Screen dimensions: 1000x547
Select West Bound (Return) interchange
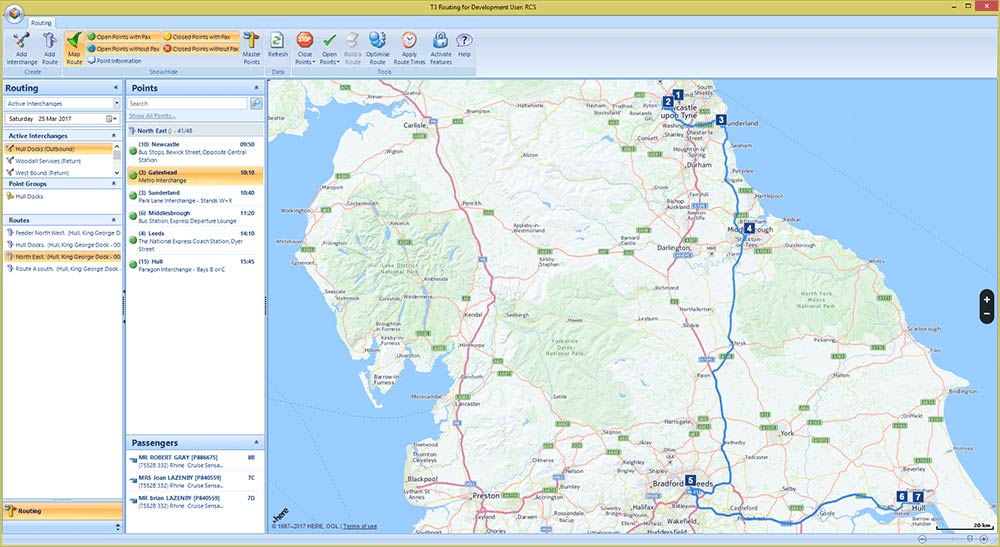coord(59,173)
